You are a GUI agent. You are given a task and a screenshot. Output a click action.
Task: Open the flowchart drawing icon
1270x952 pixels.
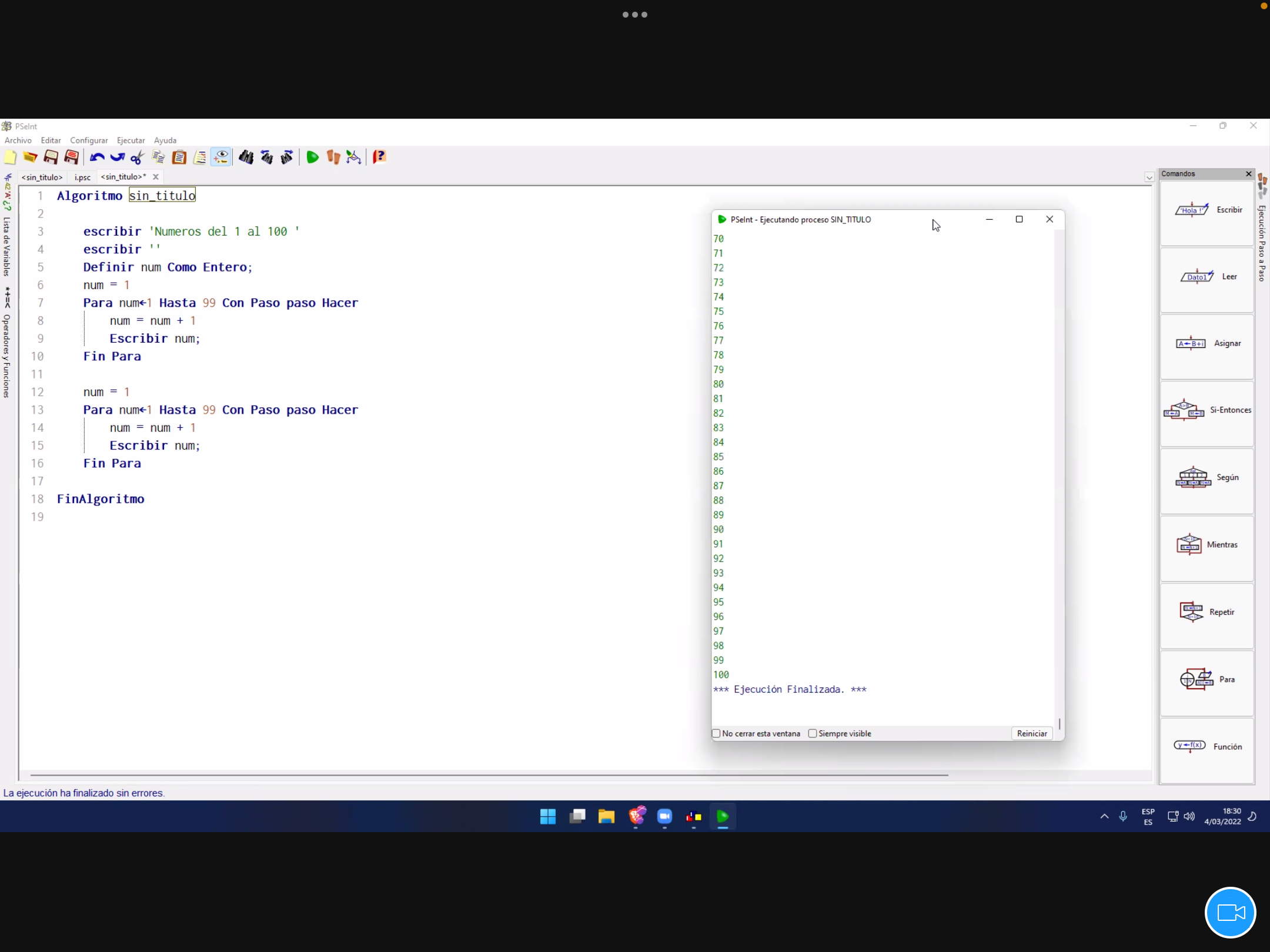(353, 157)
